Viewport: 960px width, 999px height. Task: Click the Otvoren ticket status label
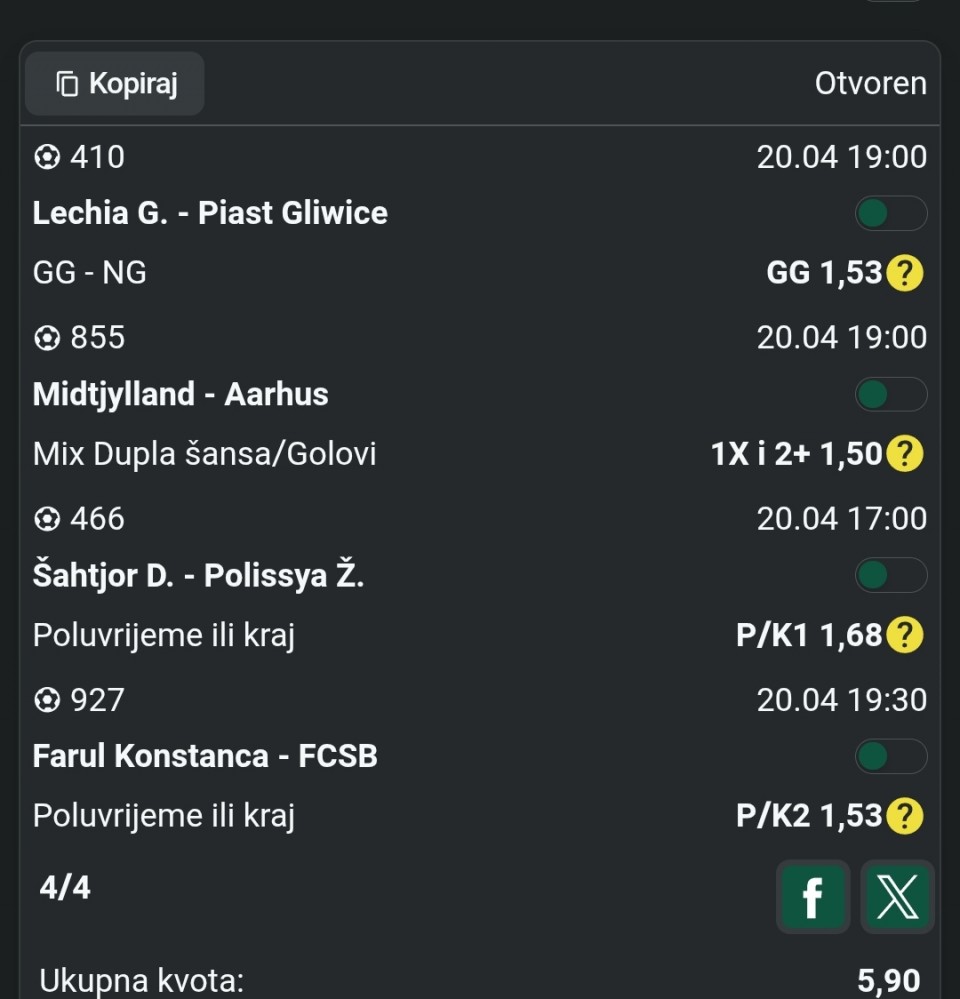pos(870,84)
